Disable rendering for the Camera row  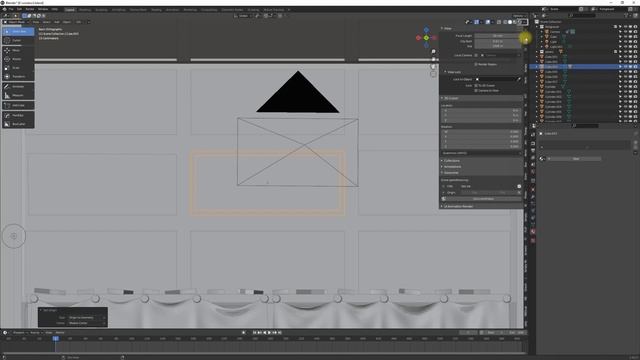pyautogui.click(x=635, y=32)
